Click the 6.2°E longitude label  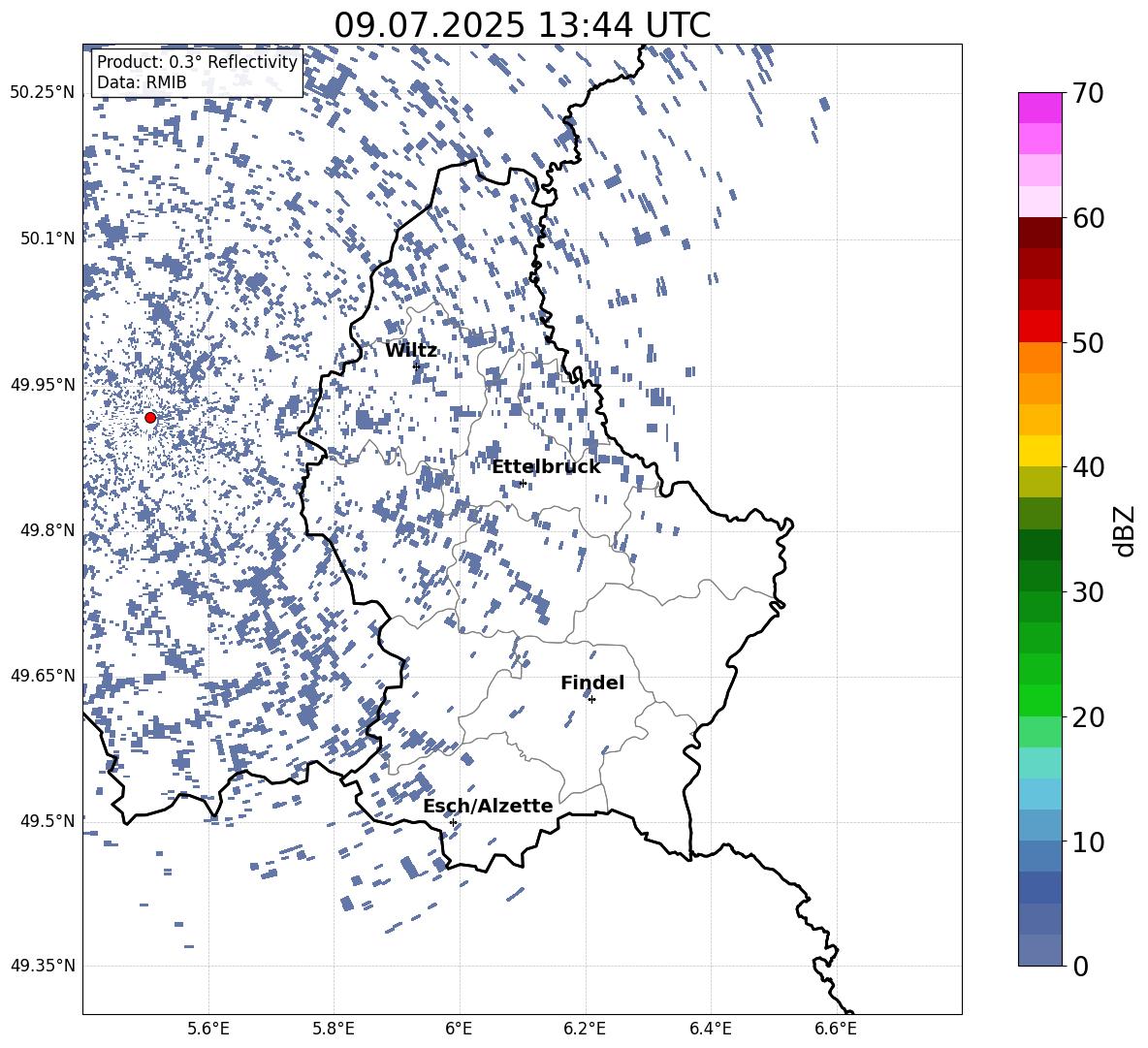585,1029
